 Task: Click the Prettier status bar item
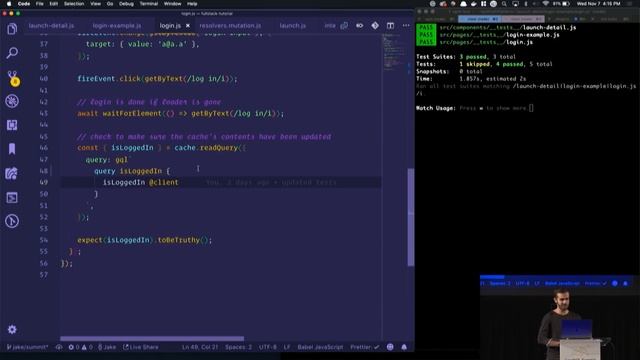364,347
